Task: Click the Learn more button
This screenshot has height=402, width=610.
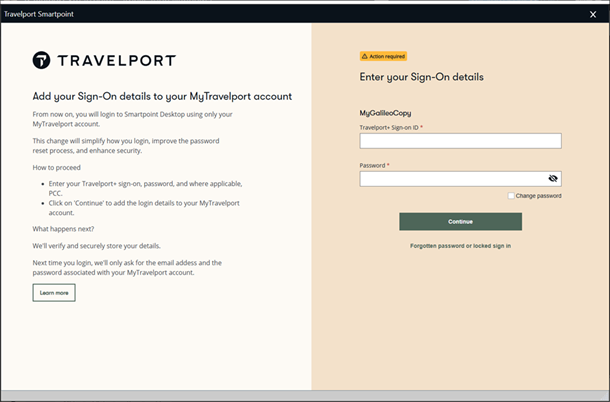Action: (54, 293)
